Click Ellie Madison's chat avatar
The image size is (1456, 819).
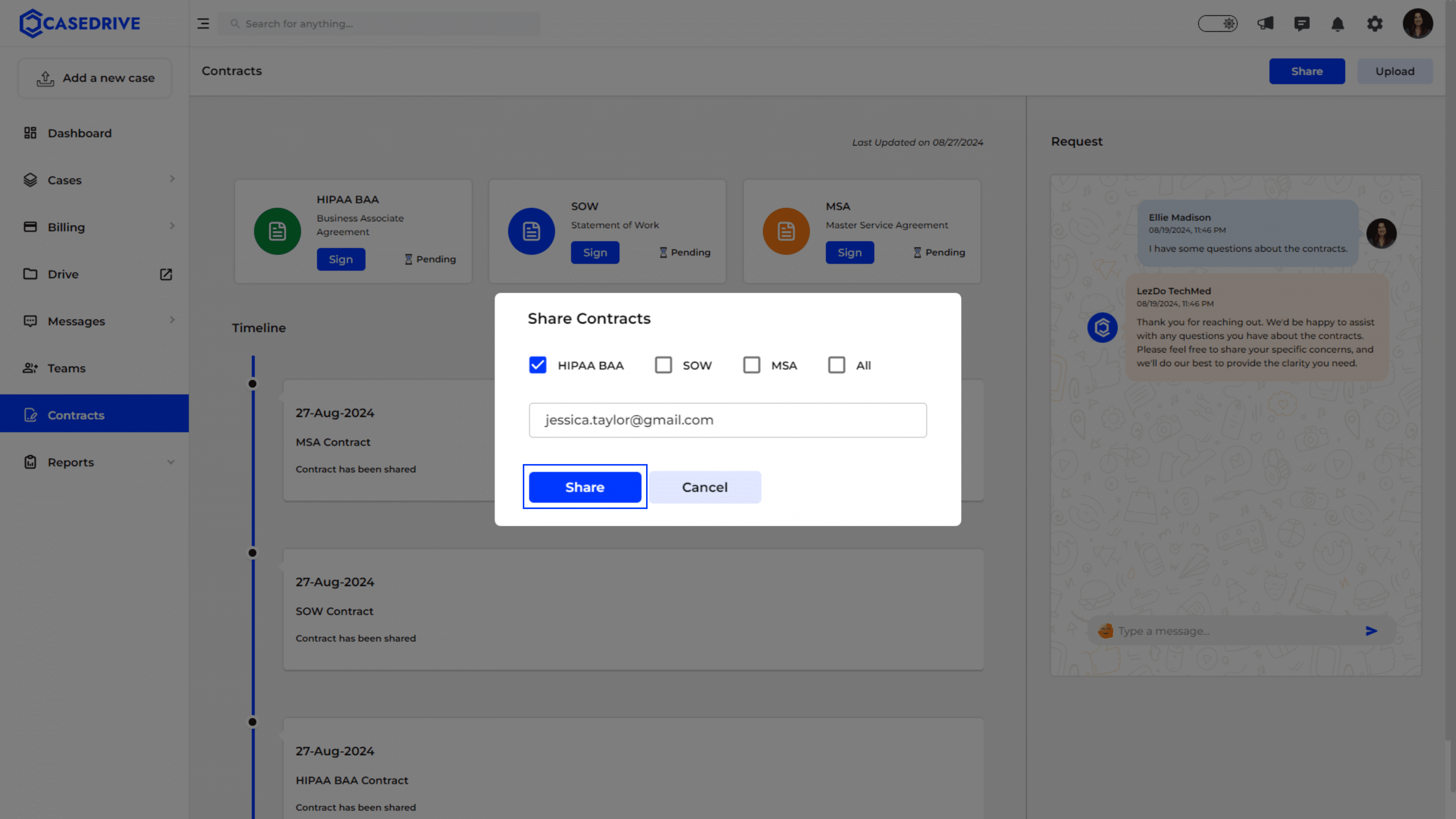coord(1381,234)
